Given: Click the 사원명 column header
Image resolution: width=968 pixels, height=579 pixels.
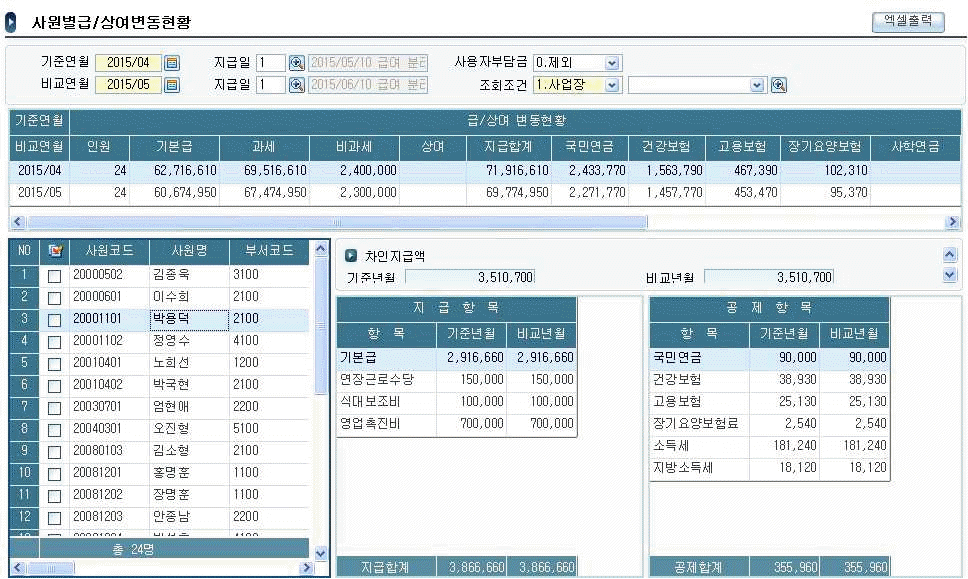Looking at the screenshot, I should click(189, 251).
